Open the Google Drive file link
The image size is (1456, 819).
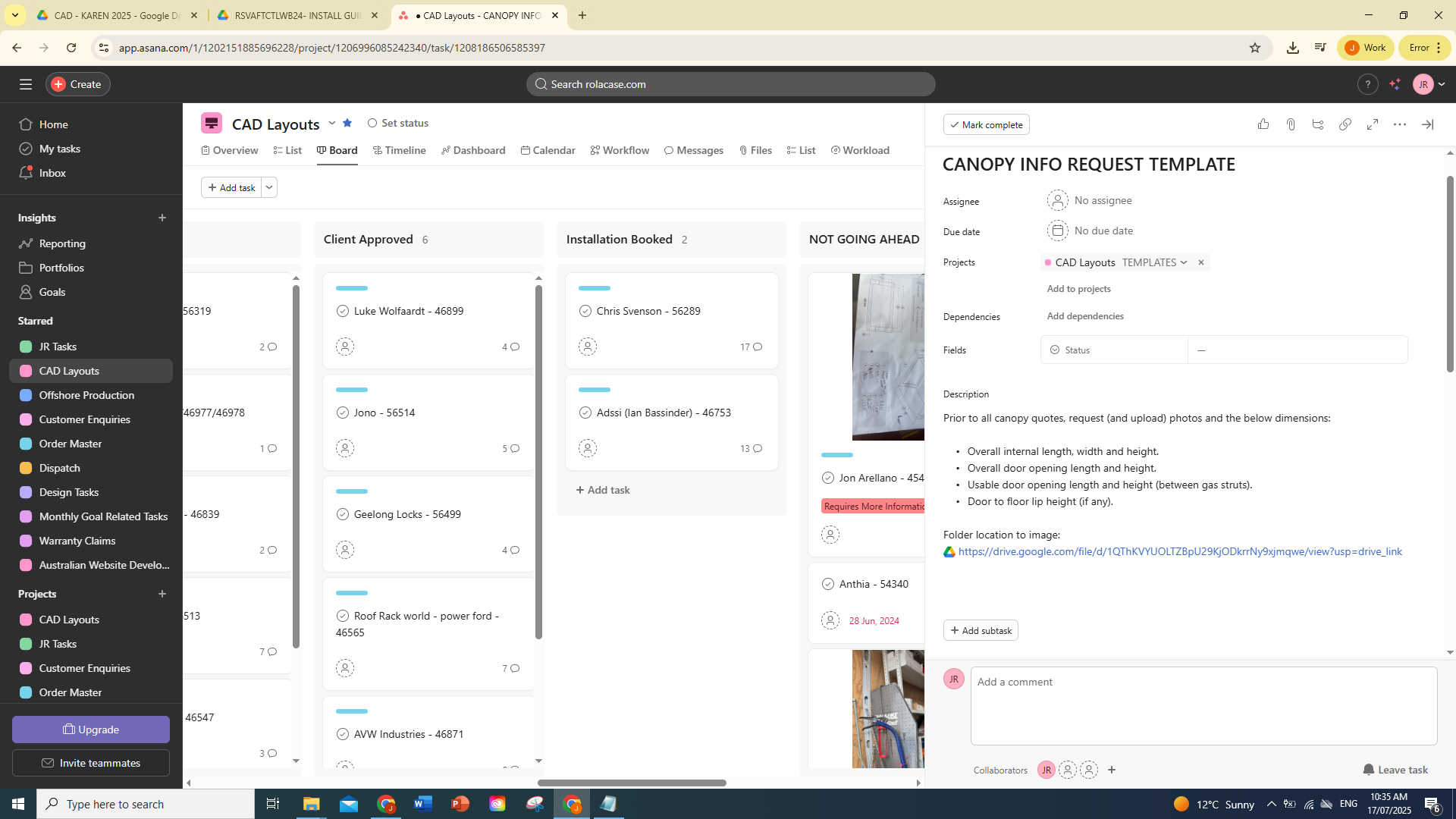click(x=1179, y=551)
